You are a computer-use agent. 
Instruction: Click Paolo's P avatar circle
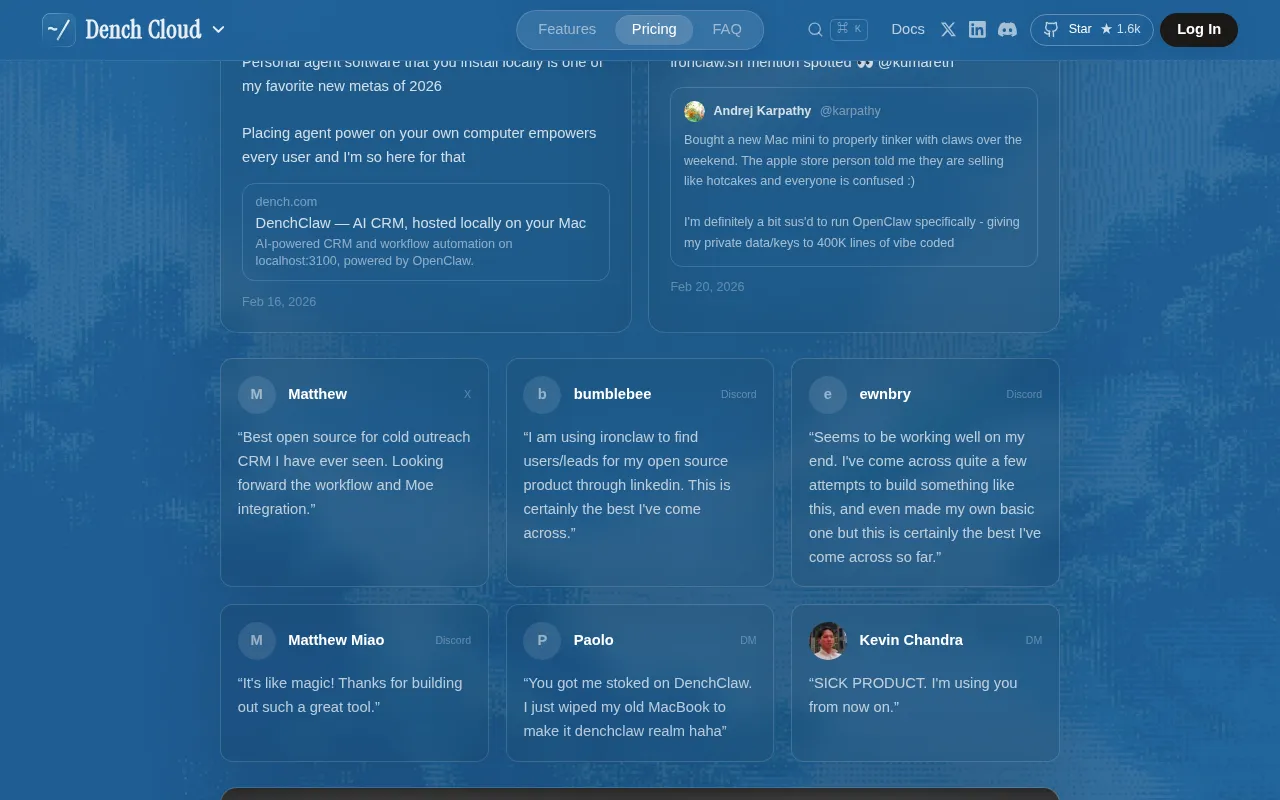pyautogui.click(x=542, y=640)
